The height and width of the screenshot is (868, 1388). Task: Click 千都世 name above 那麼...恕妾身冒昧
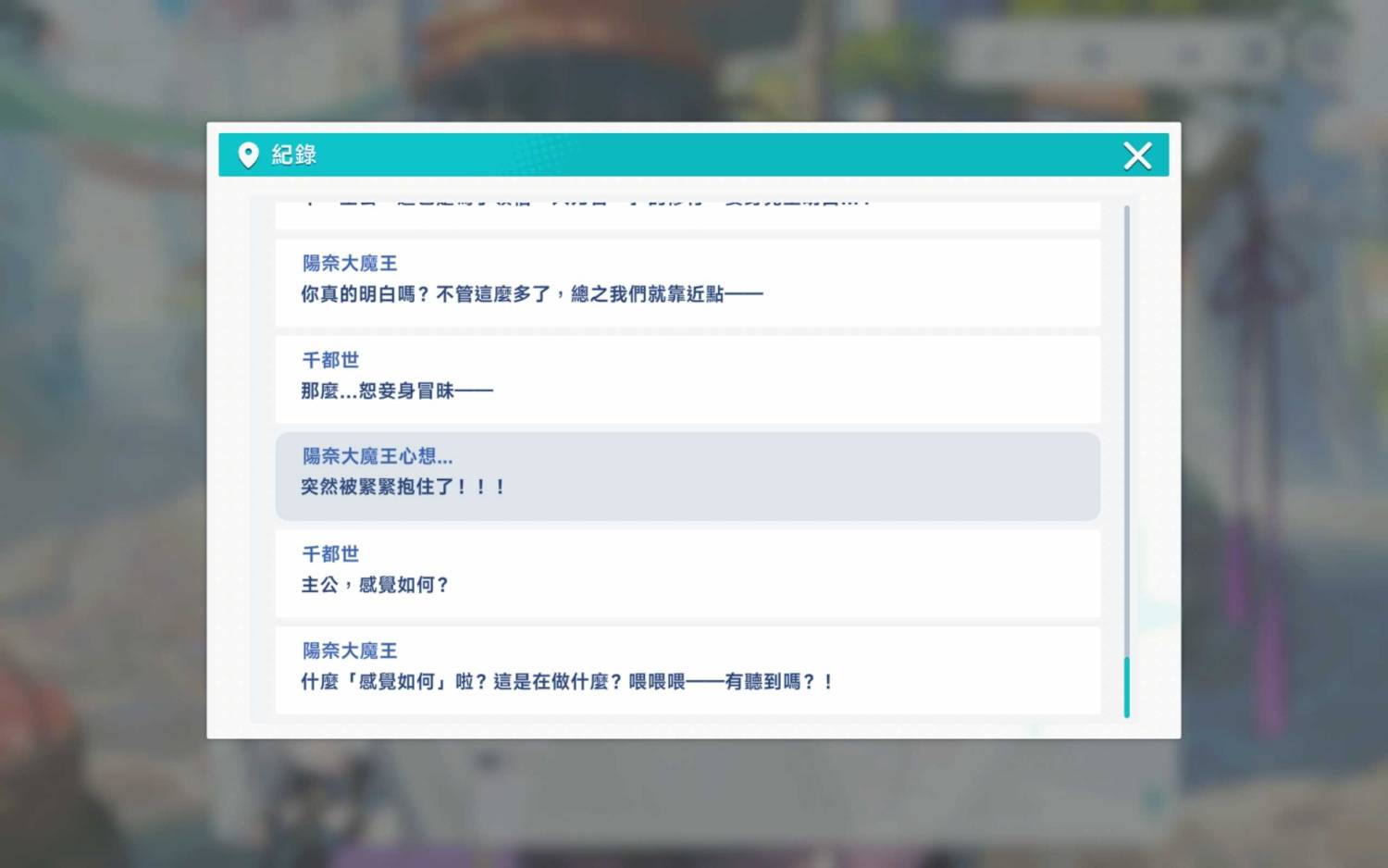point(330,360)
